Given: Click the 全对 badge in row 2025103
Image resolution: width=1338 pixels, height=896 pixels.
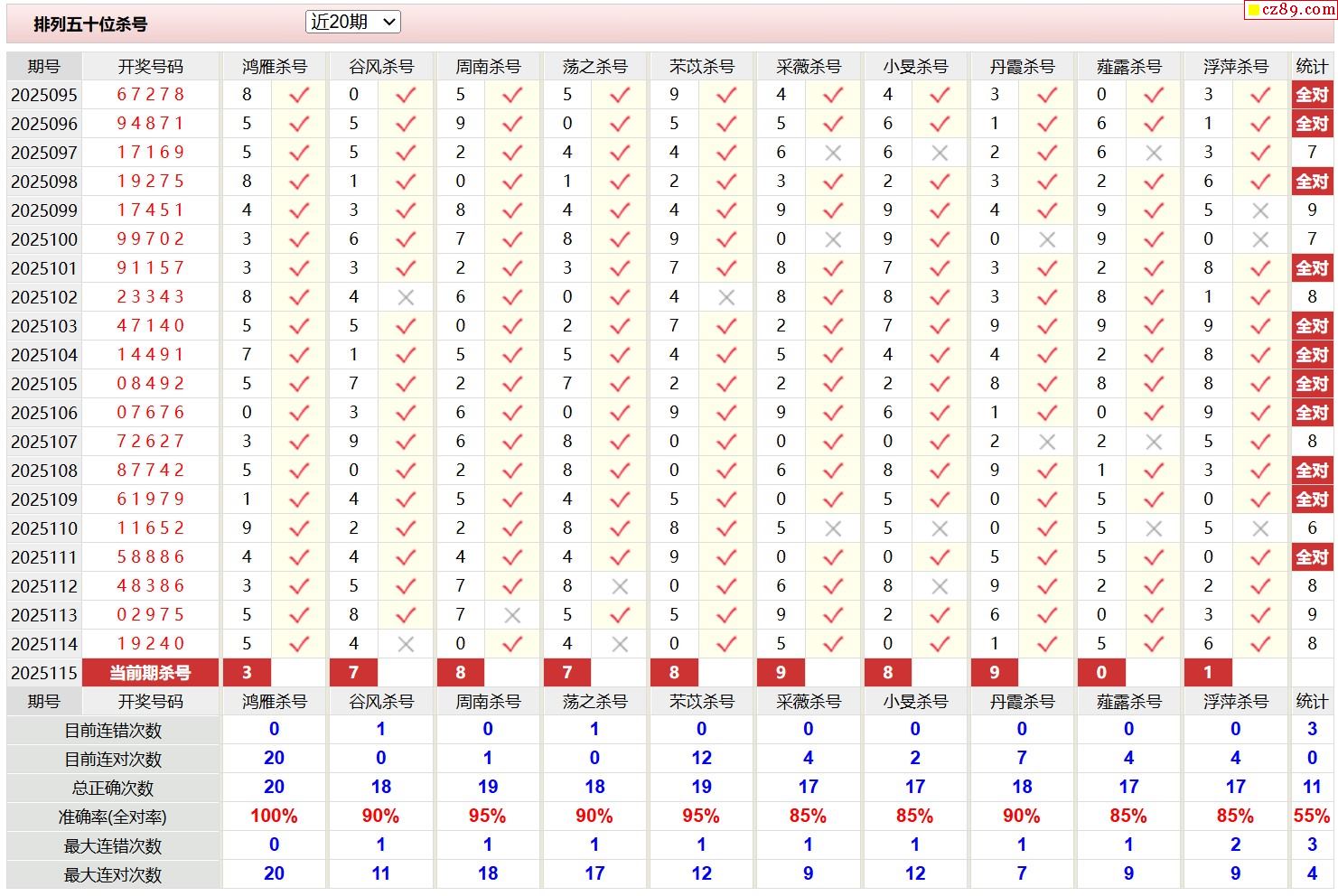Looking at the screenshot, I should [x=1312, y=326].
